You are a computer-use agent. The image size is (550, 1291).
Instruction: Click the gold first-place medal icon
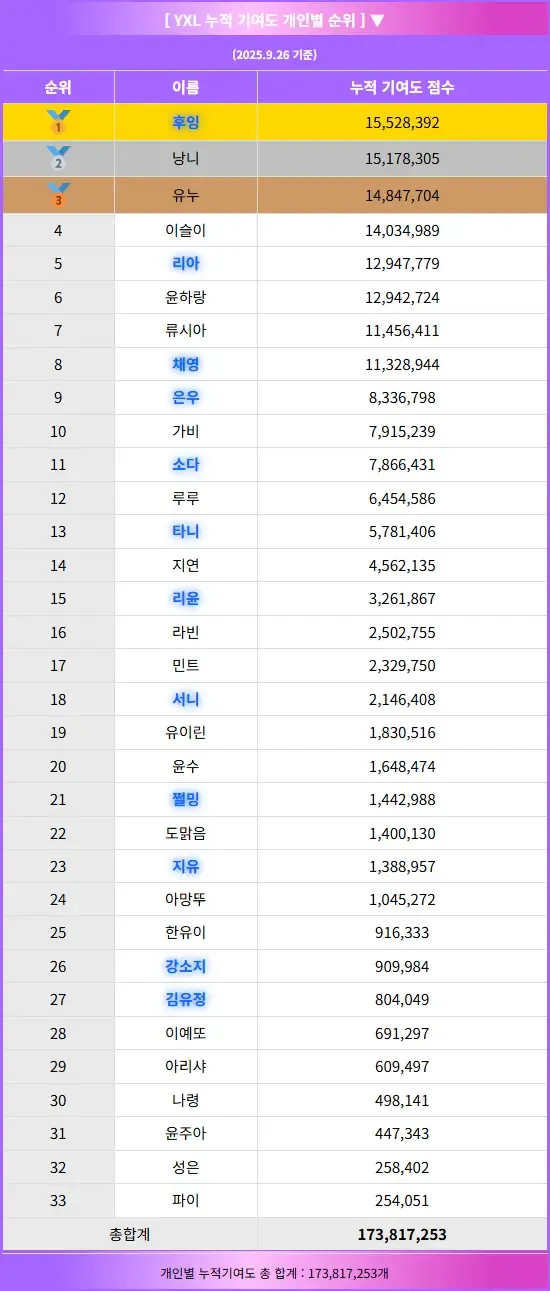[58, 122]
